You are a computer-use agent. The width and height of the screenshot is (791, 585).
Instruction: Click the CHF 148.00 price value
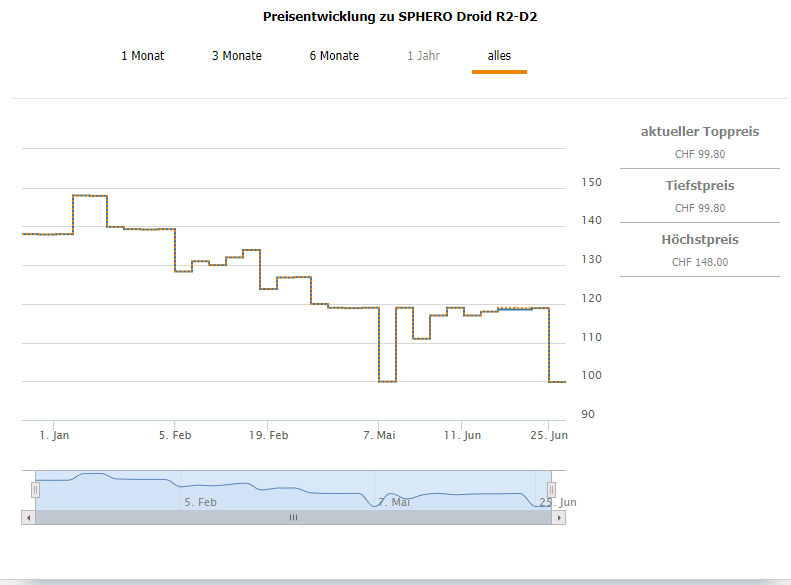[699, 262]
